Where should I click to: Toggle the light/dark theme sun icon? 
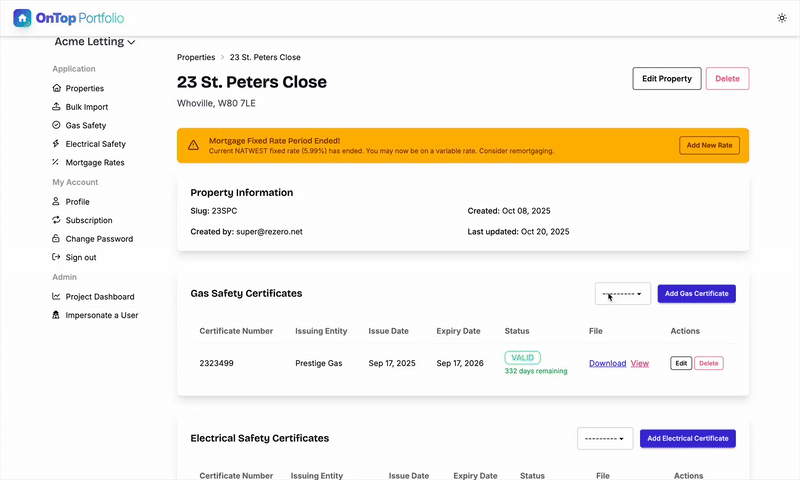pos(782,18)
